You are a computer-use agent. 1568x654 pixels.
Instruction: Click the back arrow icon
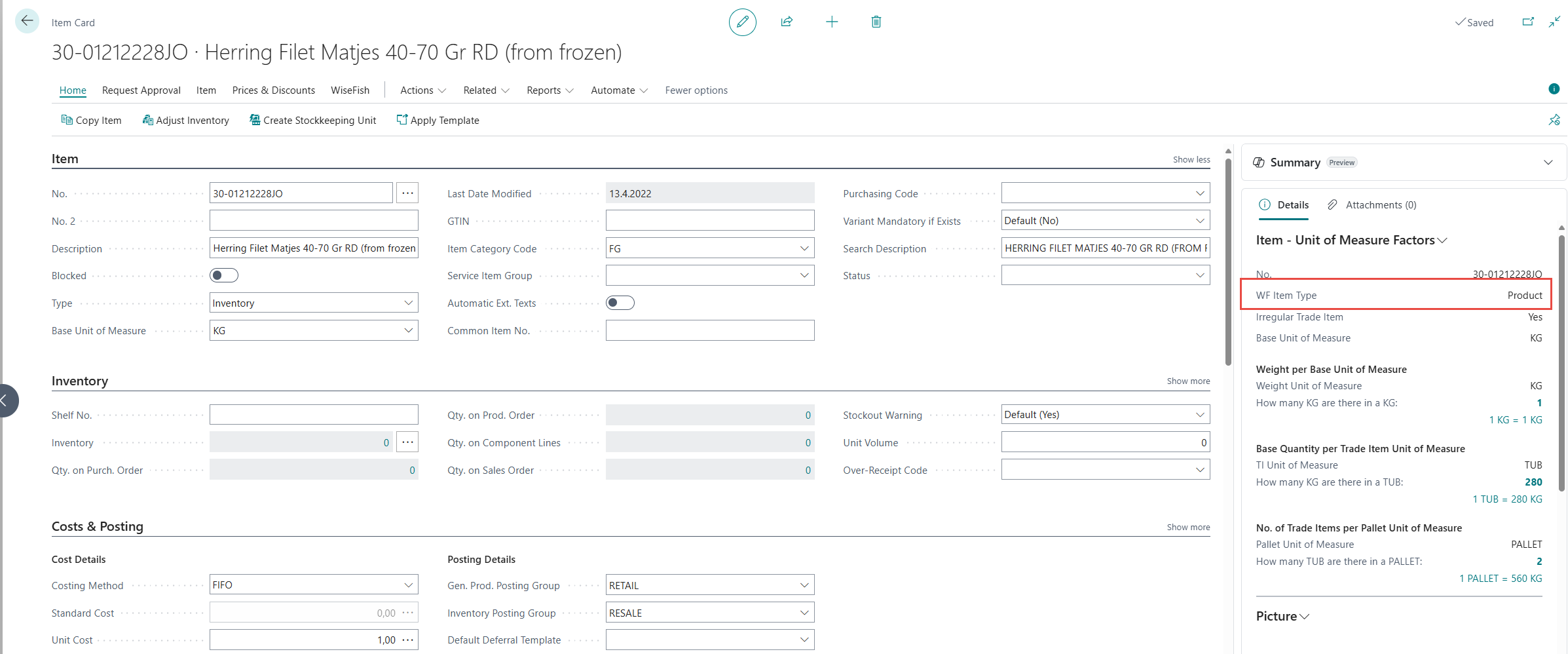(27, 21)
